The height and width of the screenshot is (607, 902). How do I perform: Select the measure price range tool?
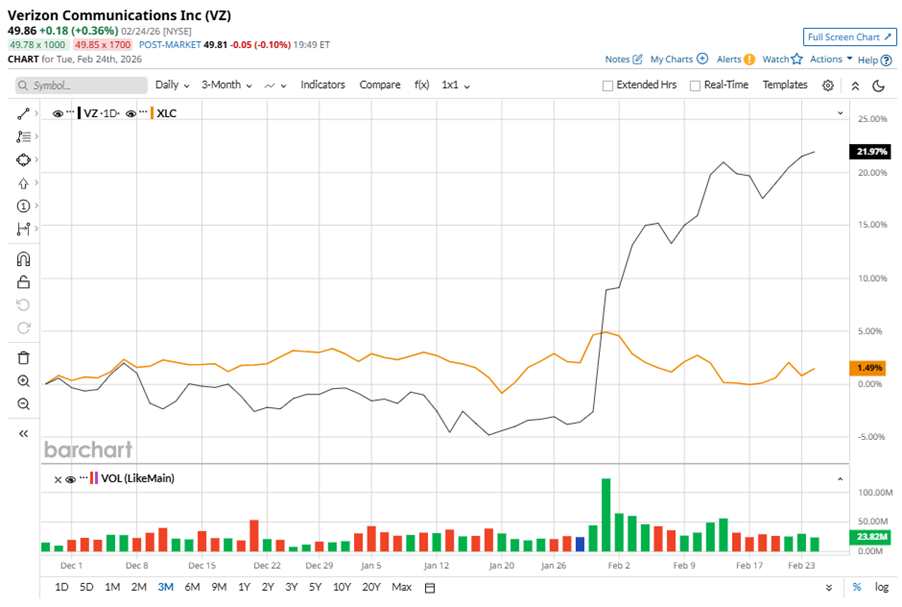click(23, 229)
